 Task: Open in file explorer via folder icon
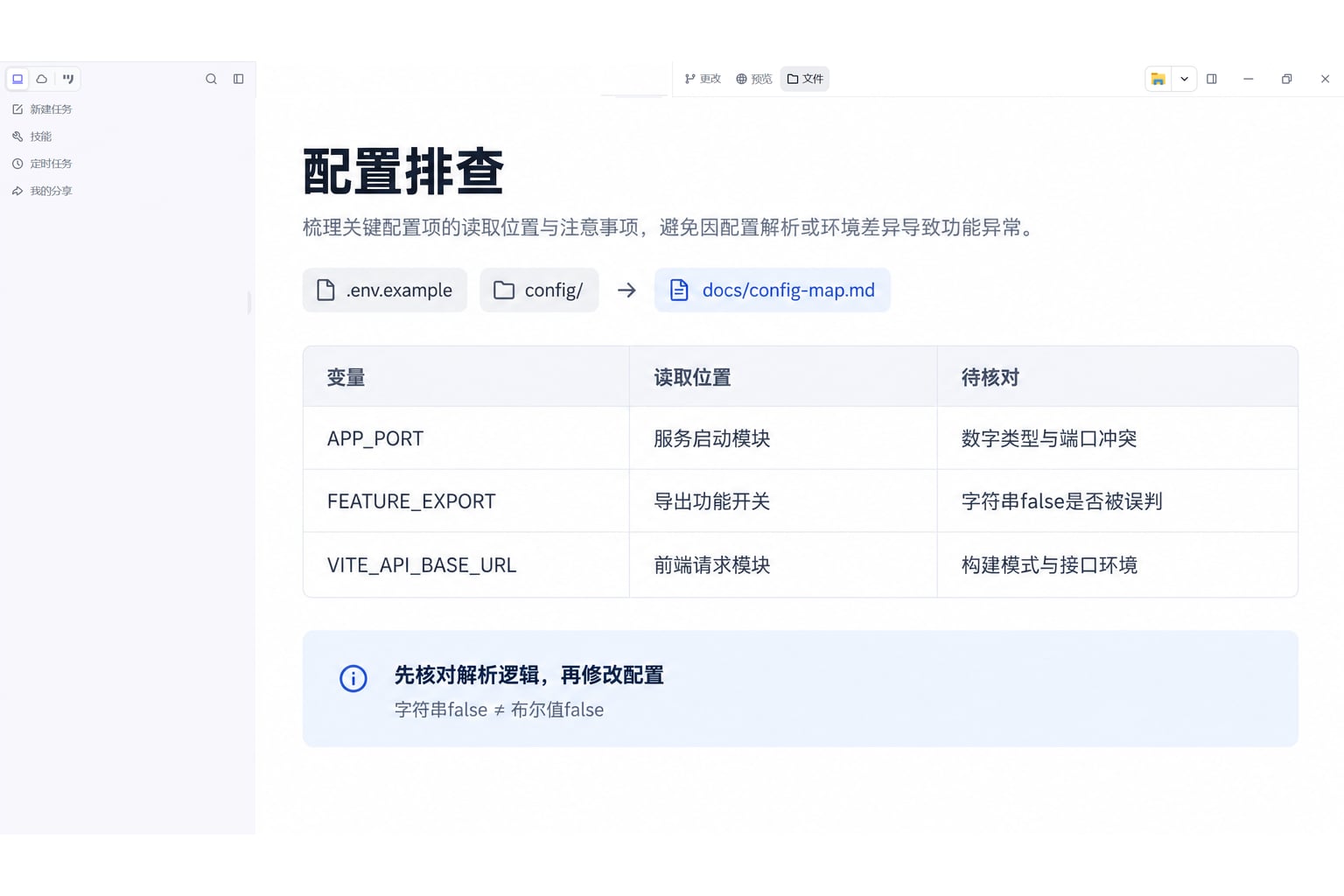(x=1158, y=79)
